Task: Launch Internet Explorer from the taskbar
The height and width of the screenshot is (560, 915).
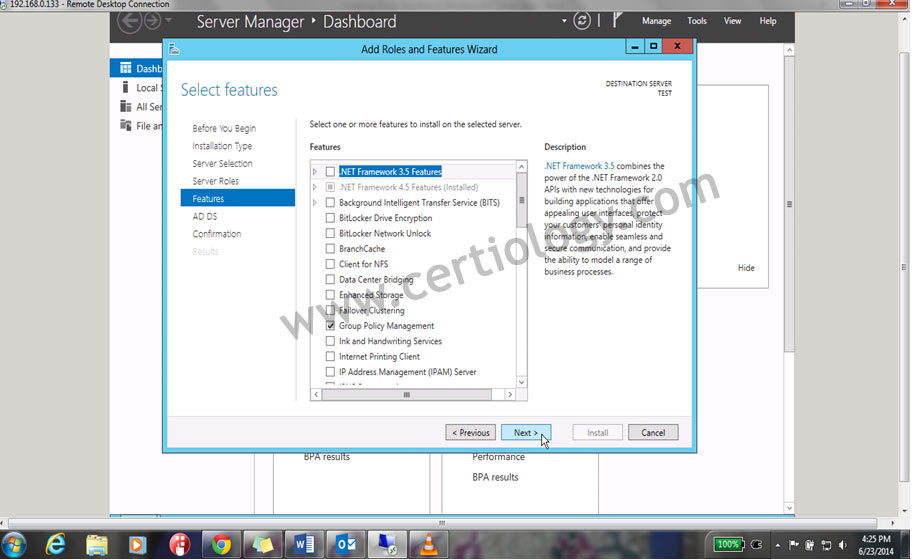Action: click(x=55, y=545)
